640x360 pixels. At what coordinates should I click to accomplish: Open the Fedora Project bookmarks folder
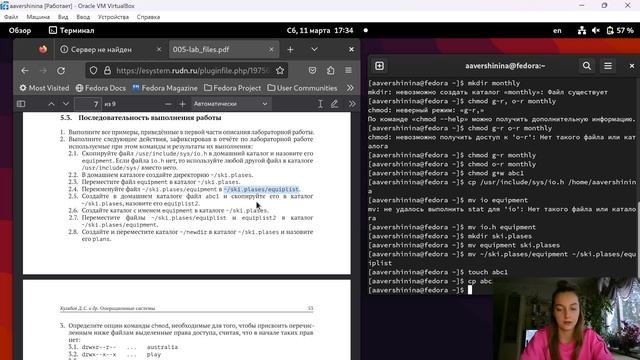pos(232,88)
